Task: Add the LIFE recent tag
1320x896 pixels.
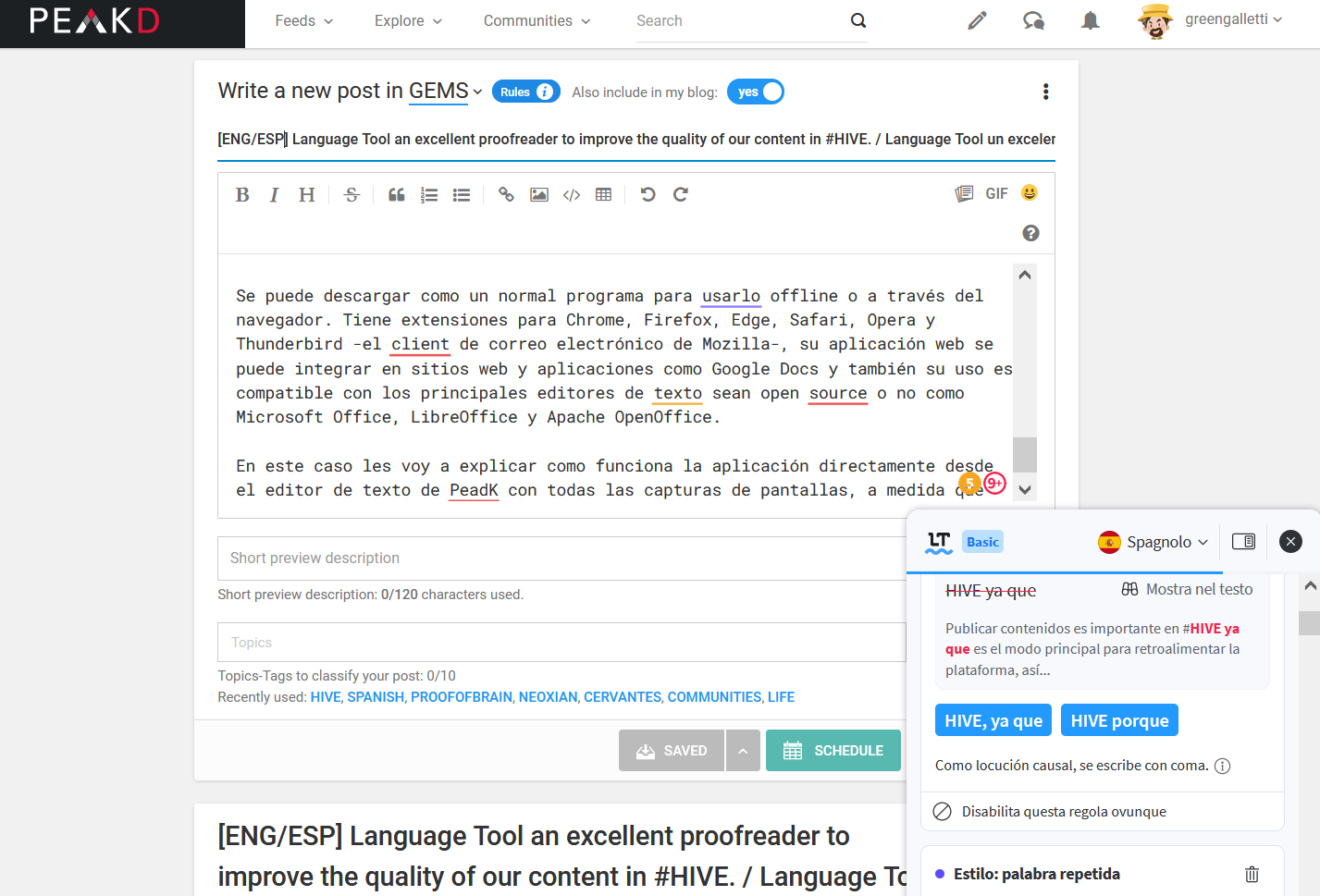Action: coord(781,697)
